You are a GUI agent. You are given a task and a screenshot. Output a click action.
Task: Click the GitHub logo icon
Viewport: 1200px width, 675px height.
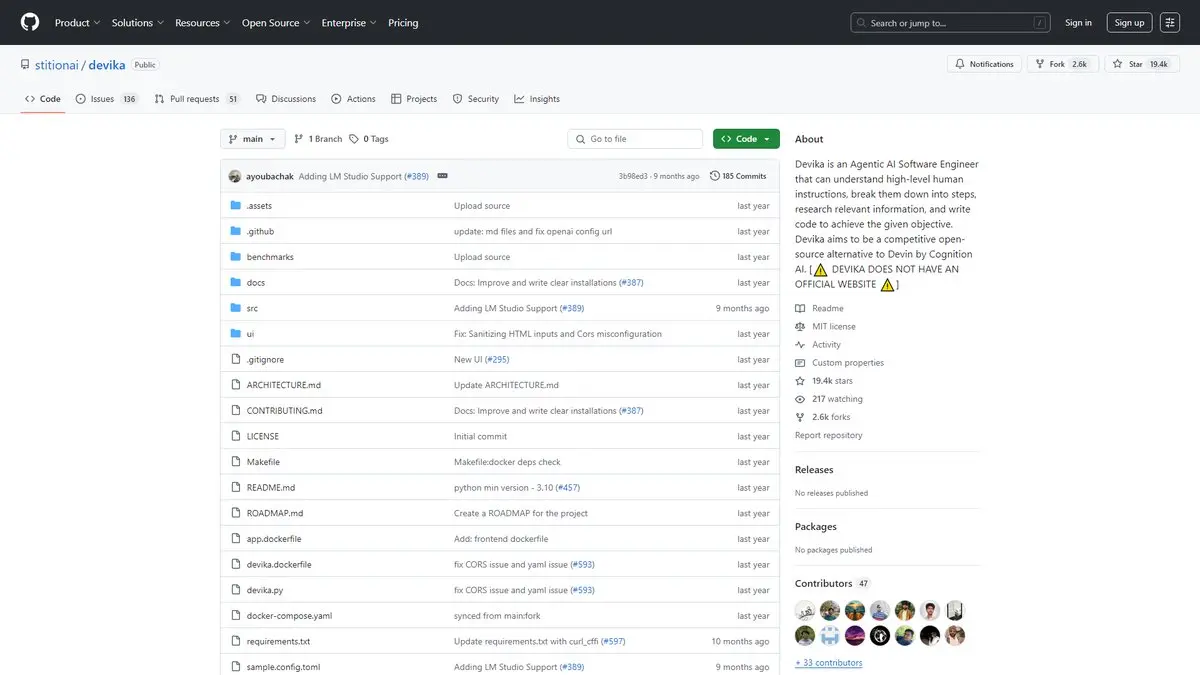pos(30,22)
